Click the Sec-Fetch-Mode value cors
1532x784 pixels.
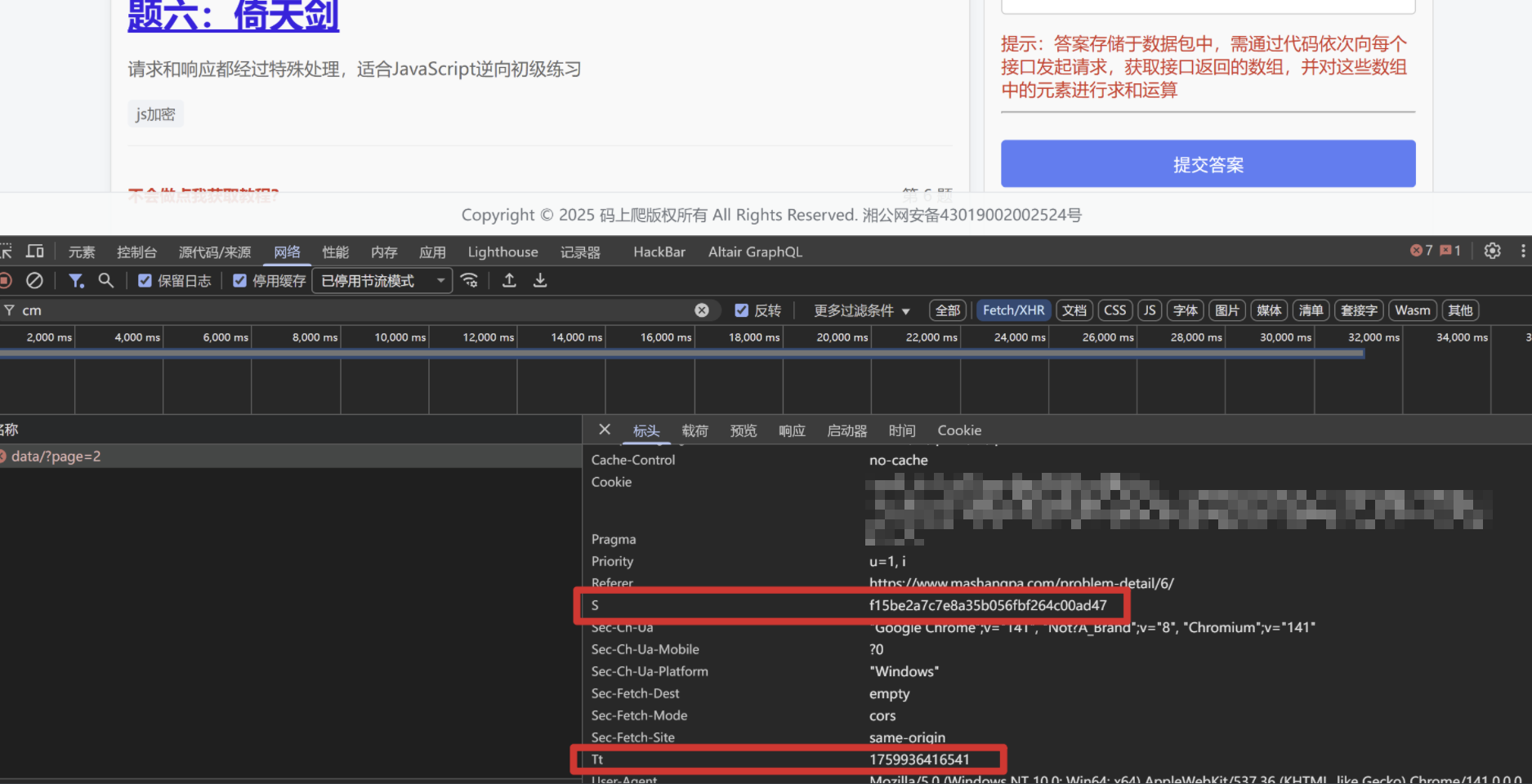point(882,715)
